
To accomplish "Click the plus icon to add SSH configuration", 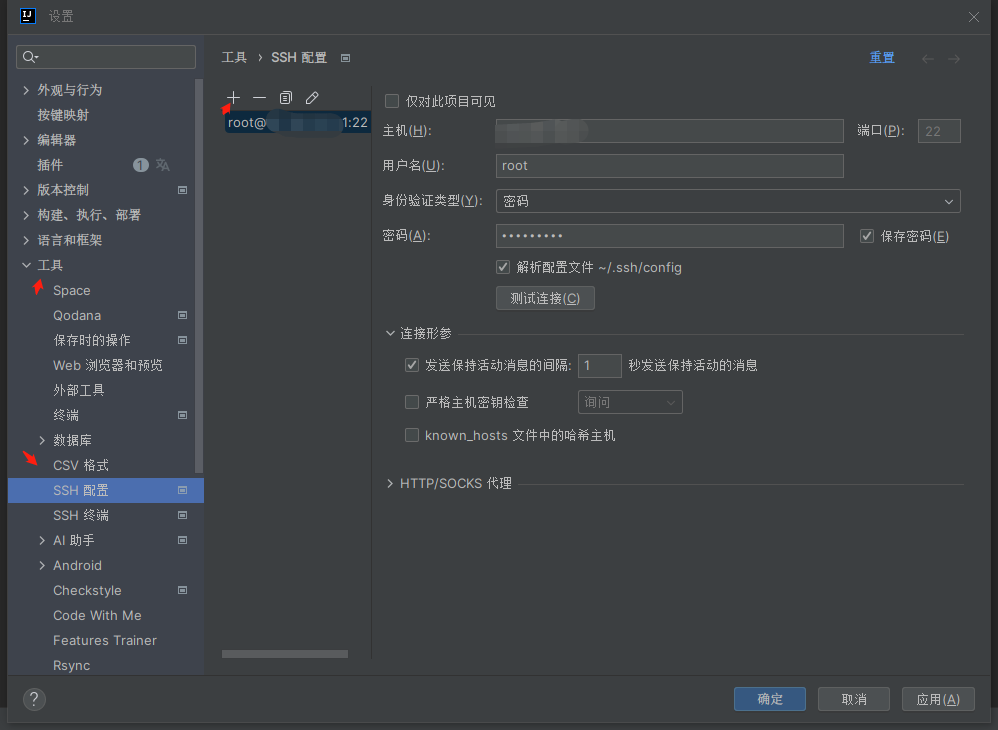I will [233, 97].
